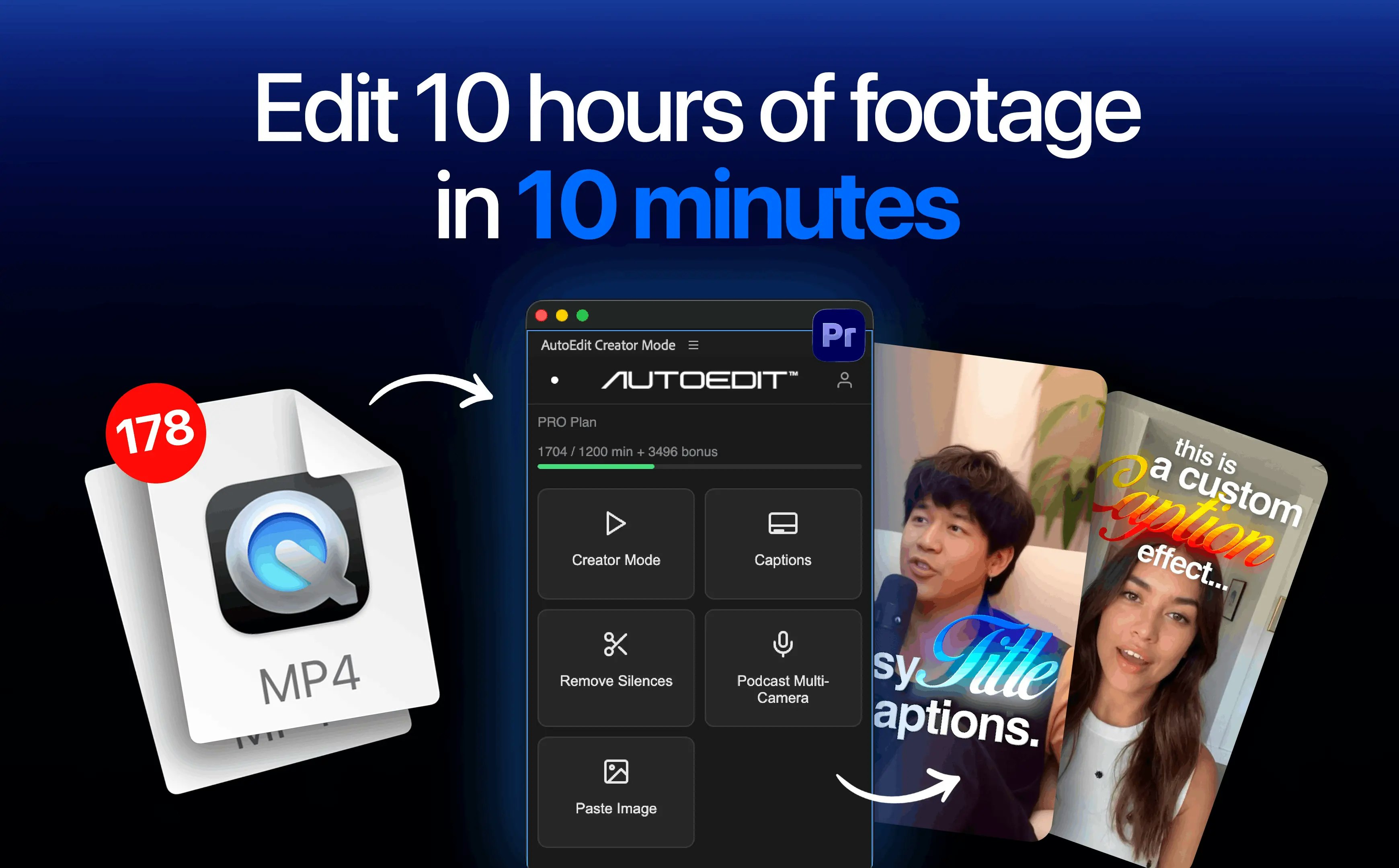Click the AUTOEDIT logo in the header
Viewport: 1399px width, 868px height.
point(699,380)
